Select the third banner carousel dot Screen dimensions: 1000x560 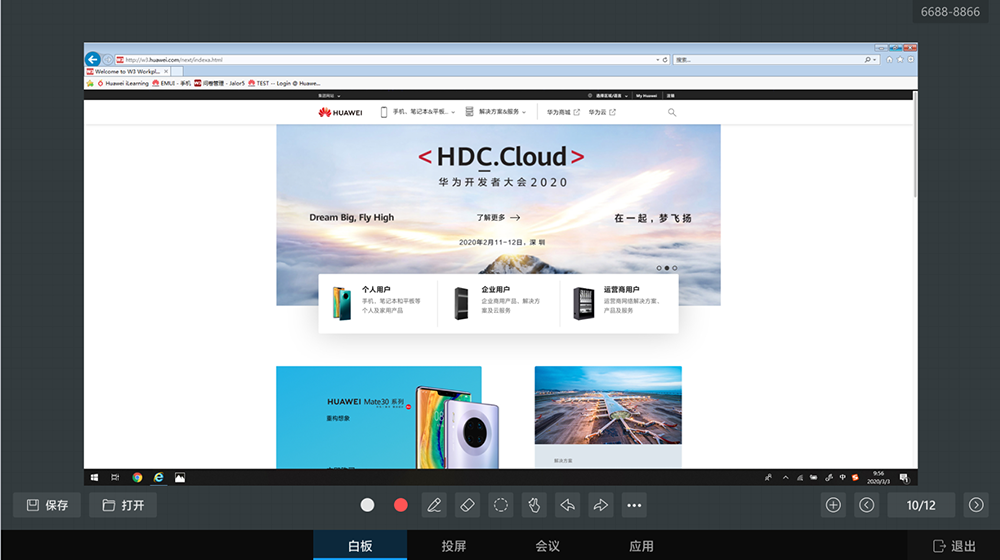point(675,268)
